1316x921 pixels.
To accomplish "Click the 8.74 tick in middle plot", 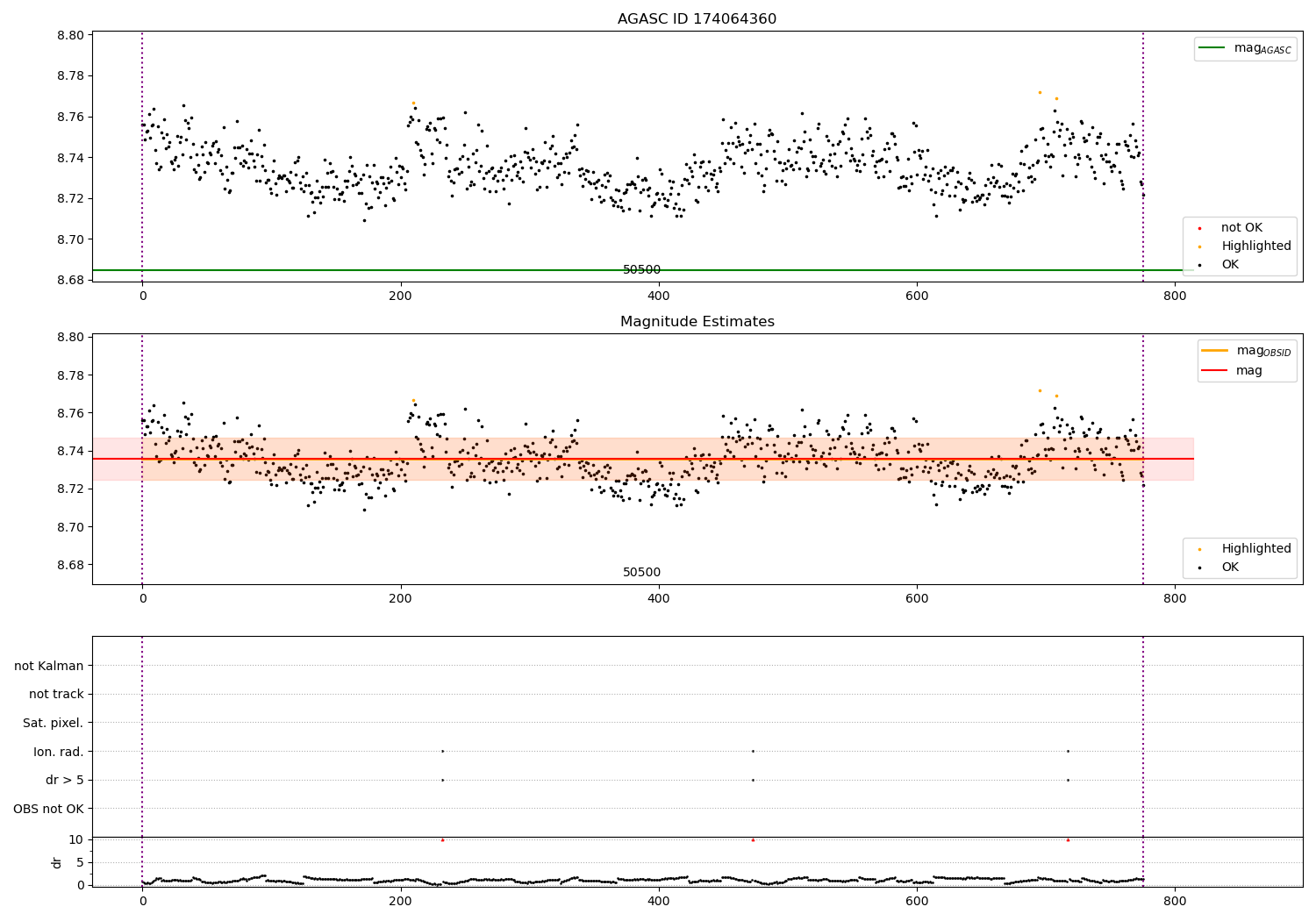I will tap(70, 451).
